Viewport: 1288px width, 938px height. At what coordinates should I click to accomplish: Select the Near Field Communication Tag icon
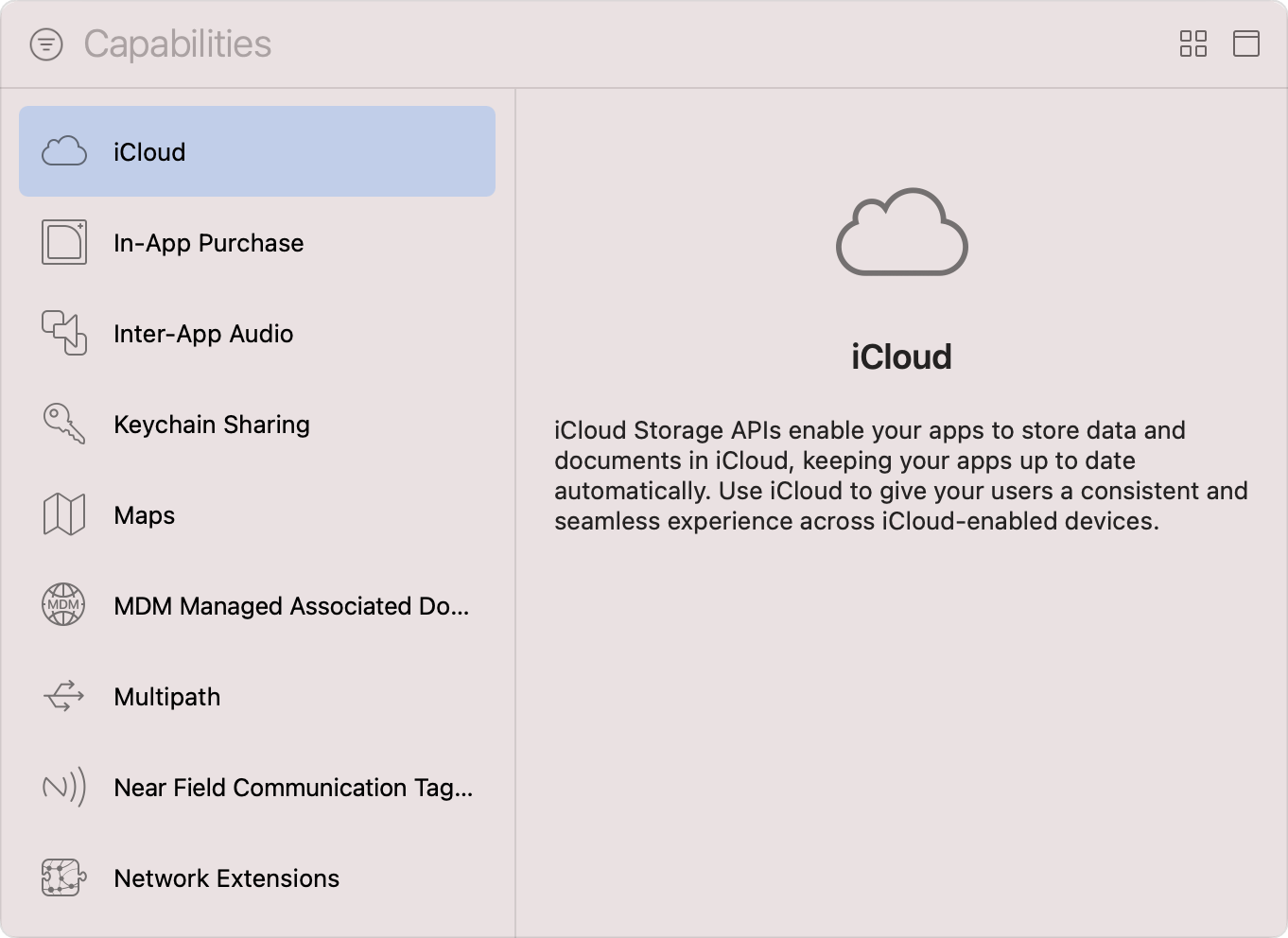62,787
